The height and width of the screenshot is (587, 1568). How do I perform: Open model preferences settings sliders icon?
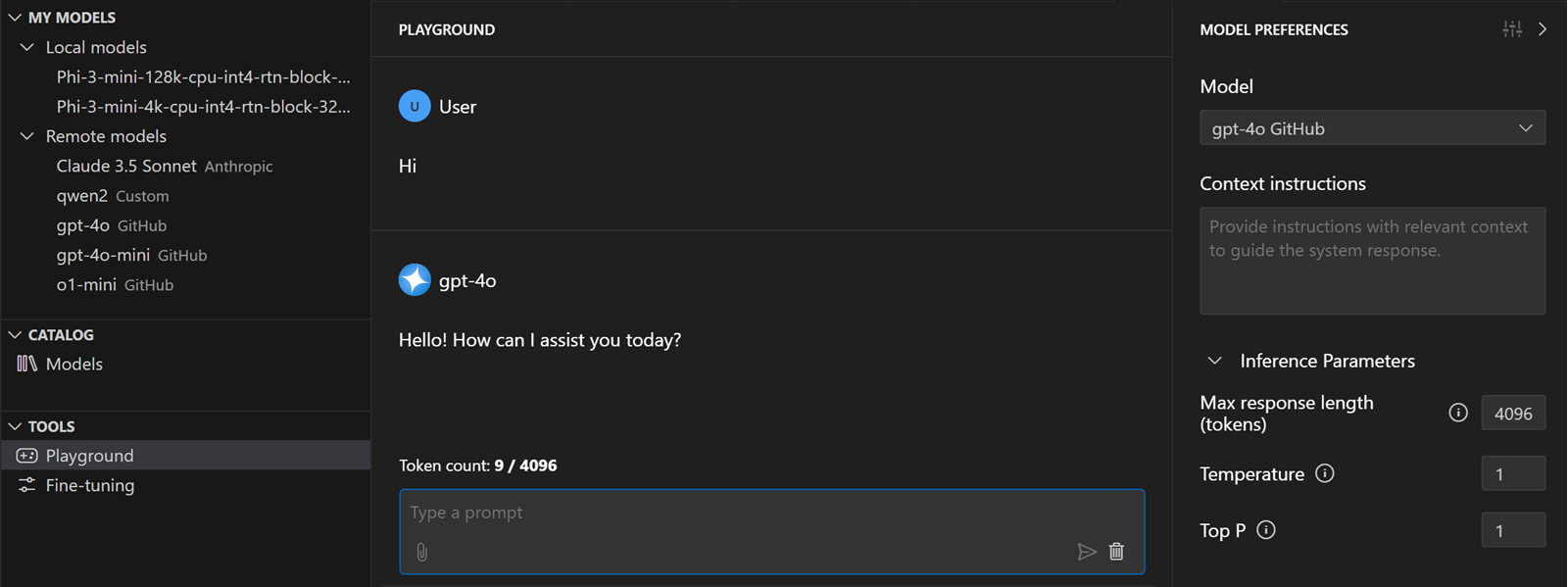click(x=1512, y=29)
